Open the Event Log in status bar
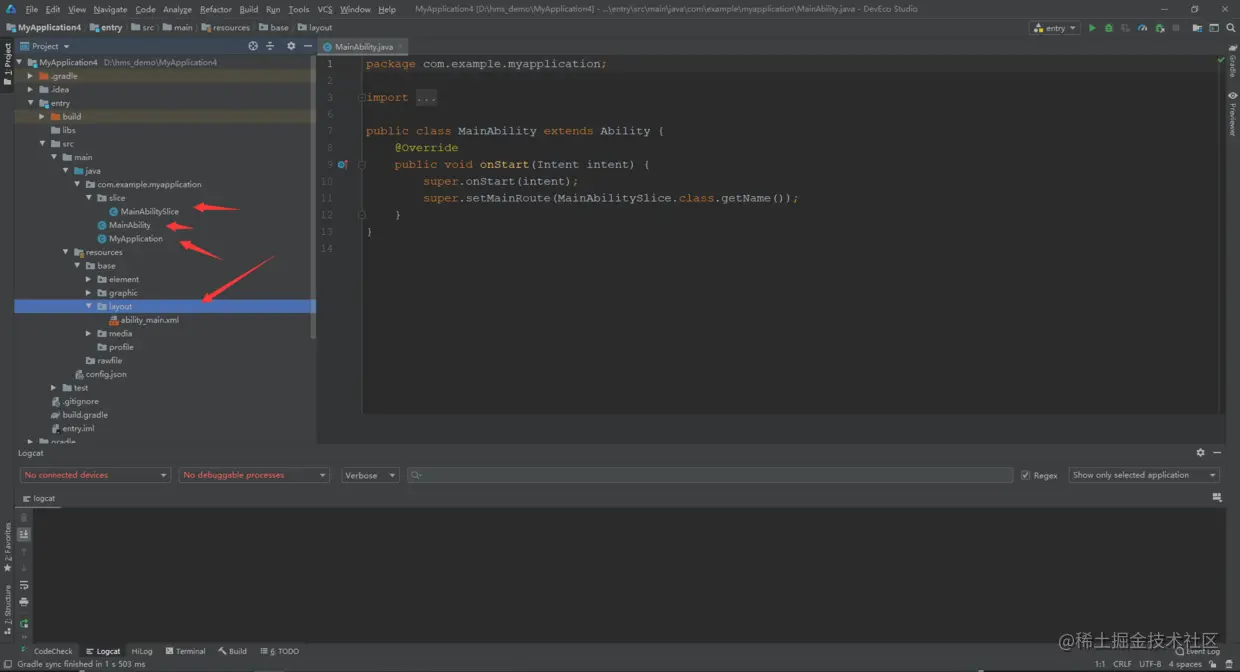The width and height of the screenshot is (1240, 672). 1198,651
